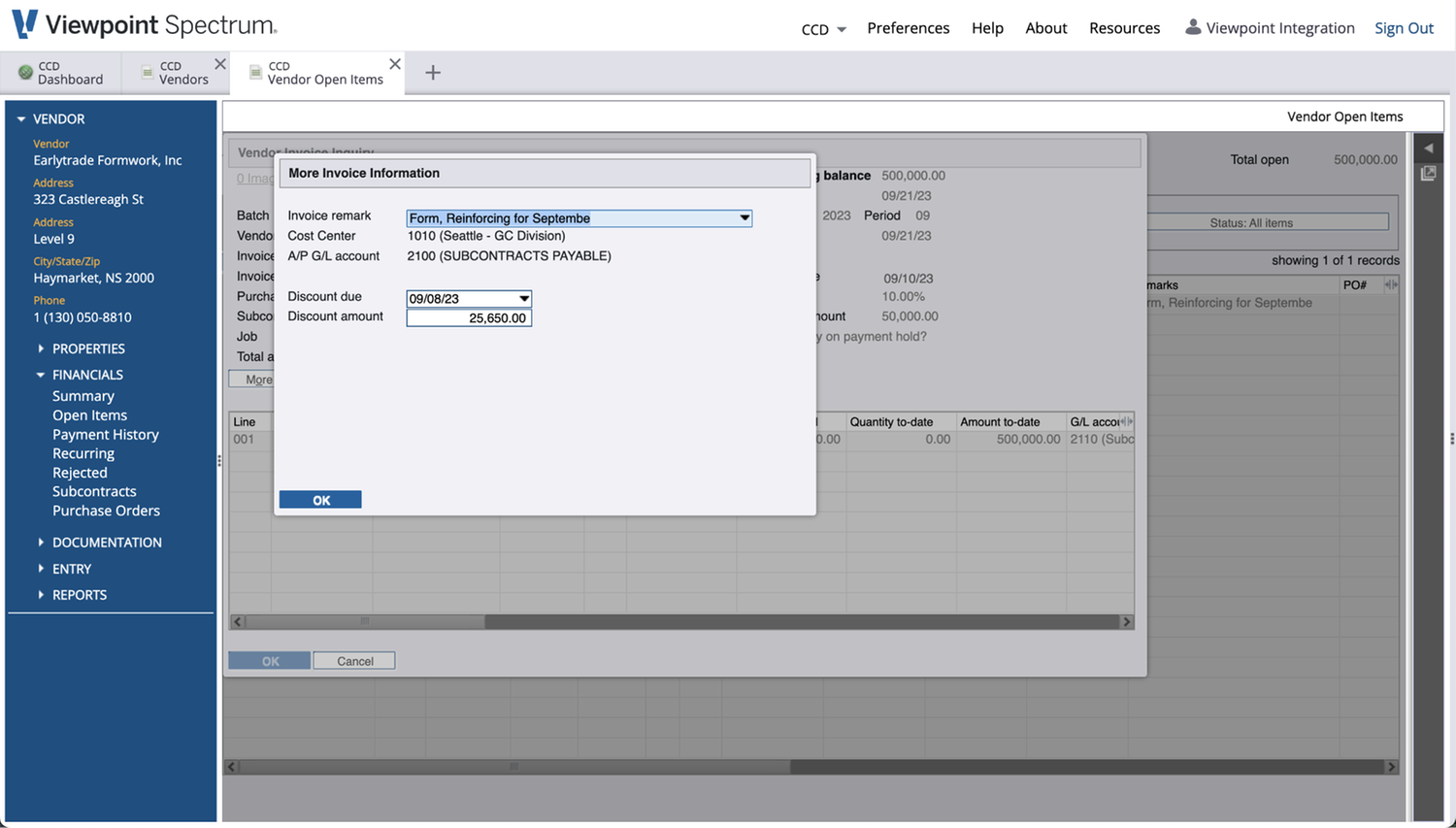Open Payment History in sidebar
The height and width of the screenshot is (828, 1456).
coord(106,435)
